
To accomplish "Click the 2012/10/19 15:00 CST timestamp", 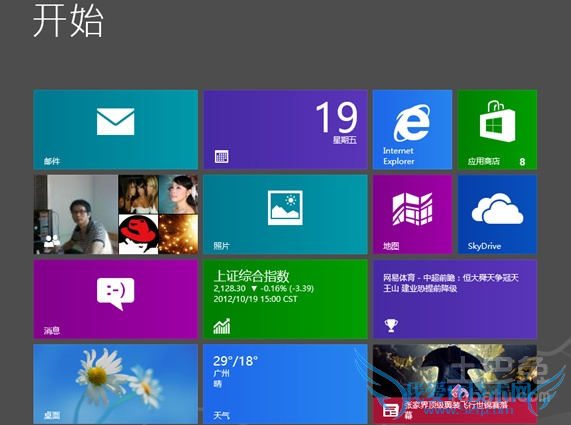I will tap(255, 299).
